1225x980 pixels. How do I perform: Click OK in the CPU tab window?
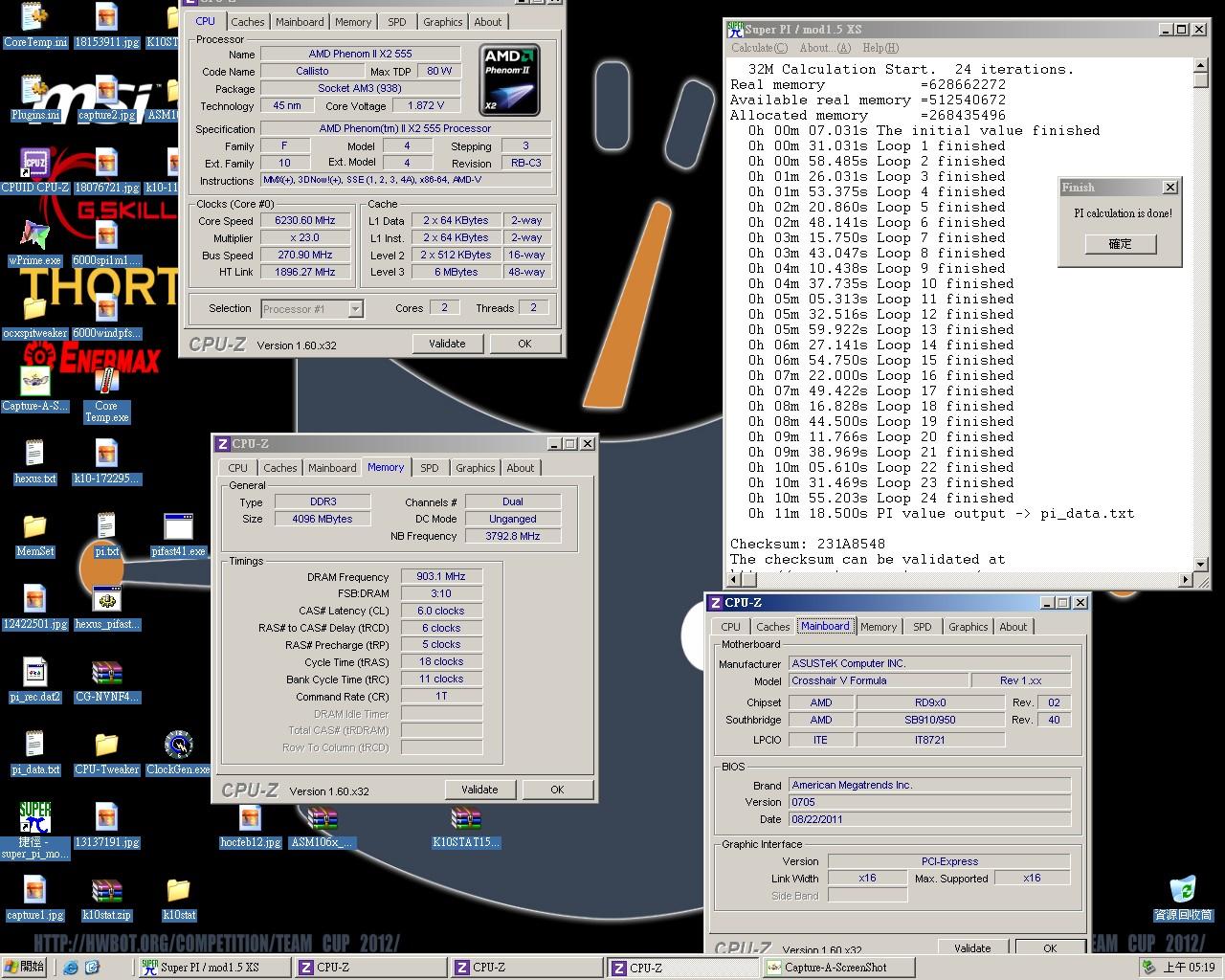click(x=524, y=344)
